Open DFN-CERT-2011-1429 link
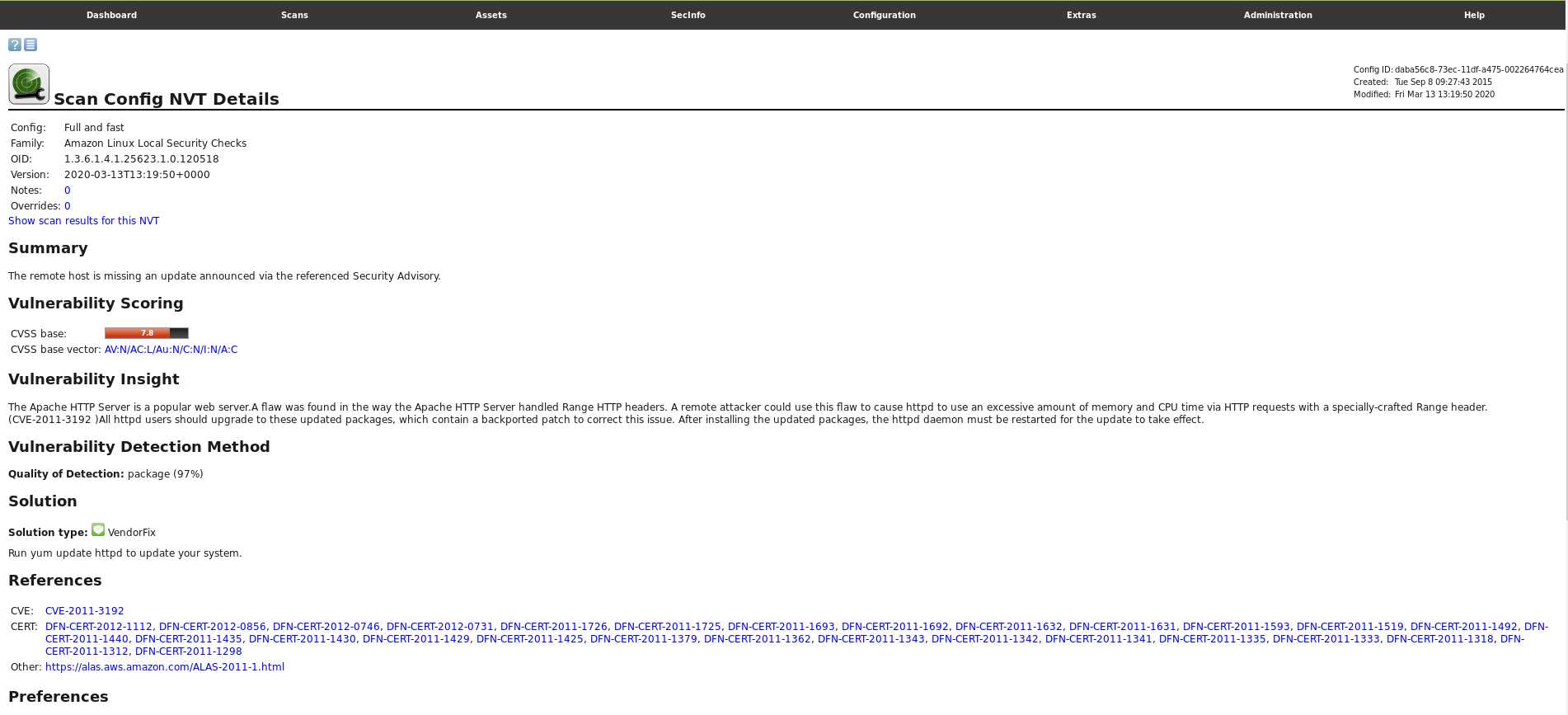Screen dimensions: 1568x715 pyautogui.click(x=416, y=639)
